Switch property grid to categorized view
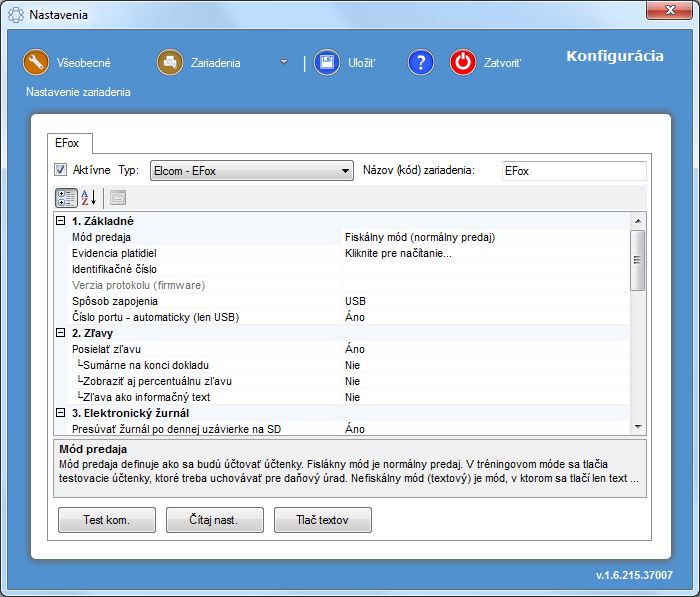 66,197
